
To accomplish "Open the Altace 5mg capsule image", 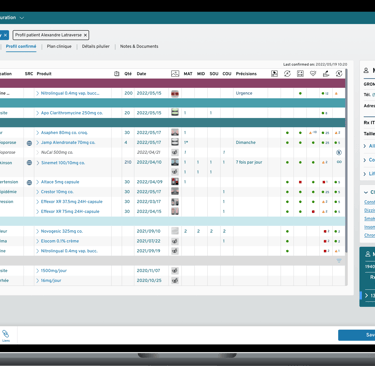I will pyautogui.click(x=175, y=182).
